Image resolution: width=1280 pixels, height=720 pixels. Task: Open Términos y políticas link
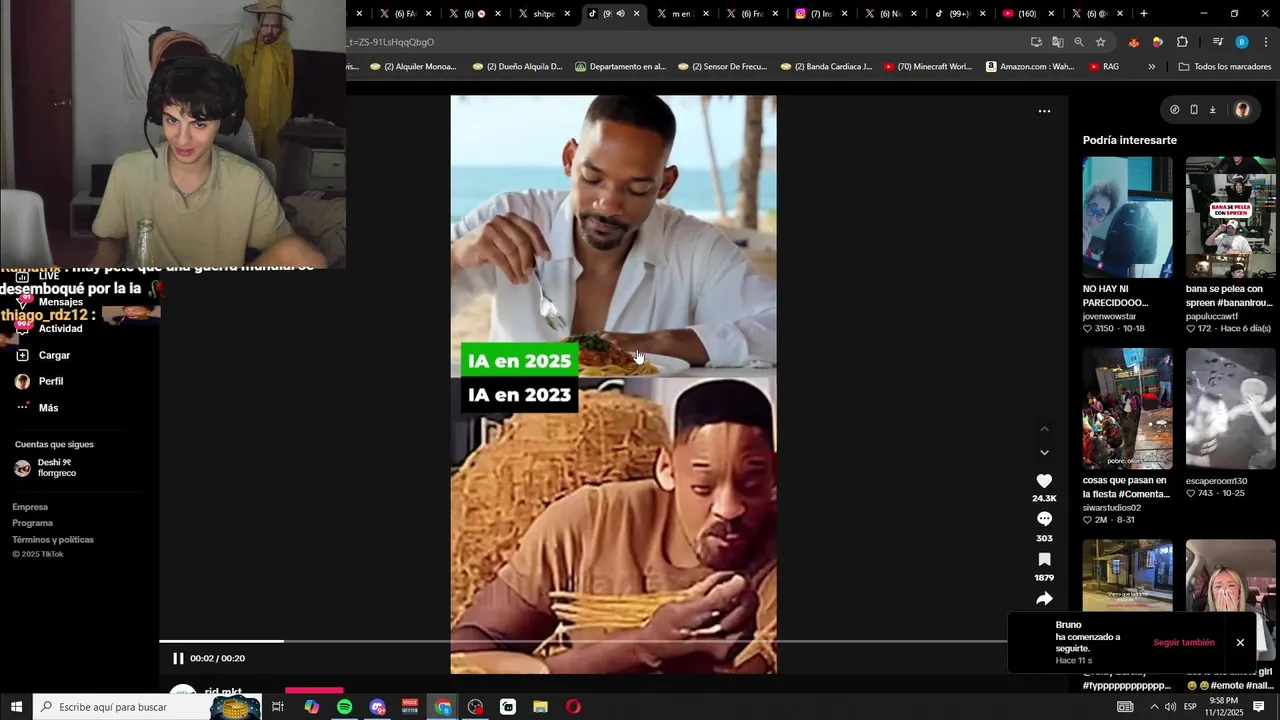(53, 540)
